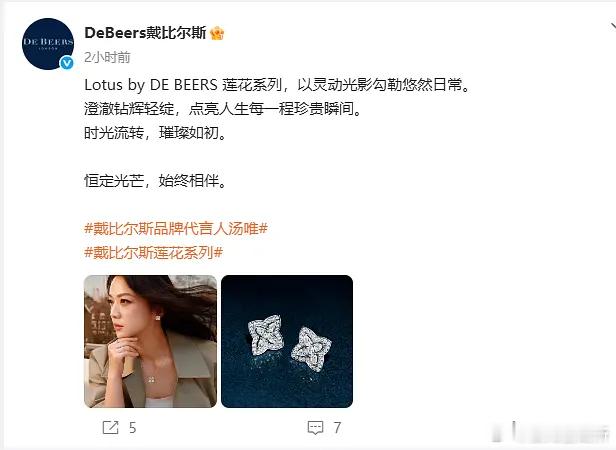Open the DeBeers戴比尔斯 username link
The width and height of the screenshot is (616, 450).
tap(145, 33)
